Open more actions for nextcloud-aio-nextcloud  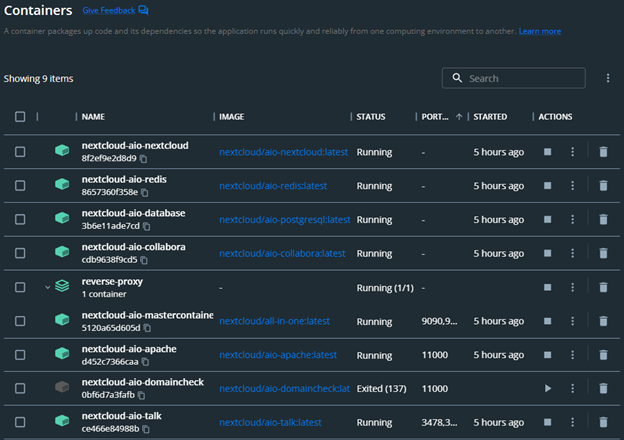pos(572,152)
